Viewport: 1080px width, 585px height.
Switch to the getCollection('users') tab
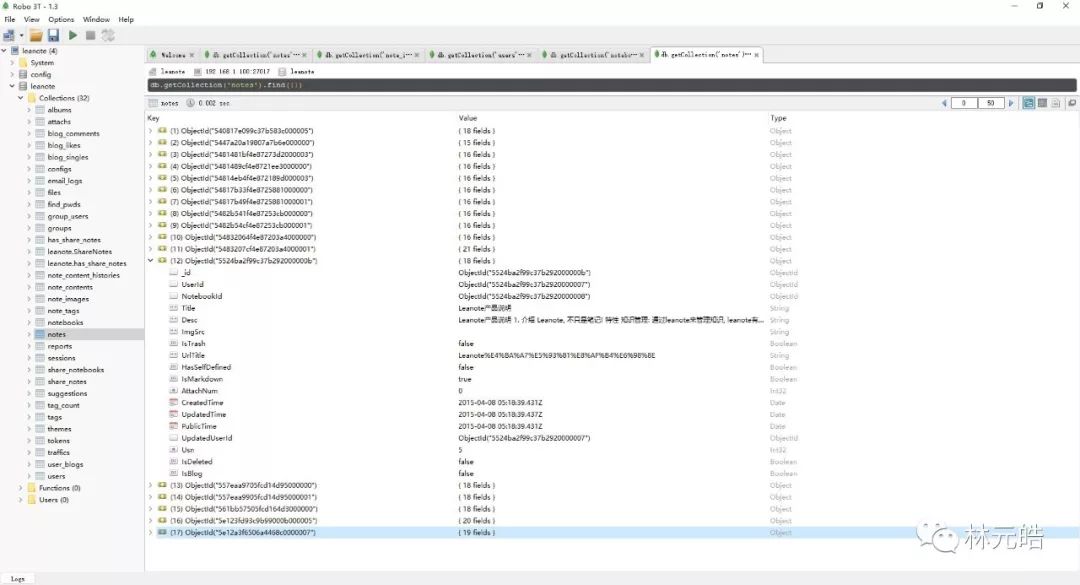click(481, 54)
